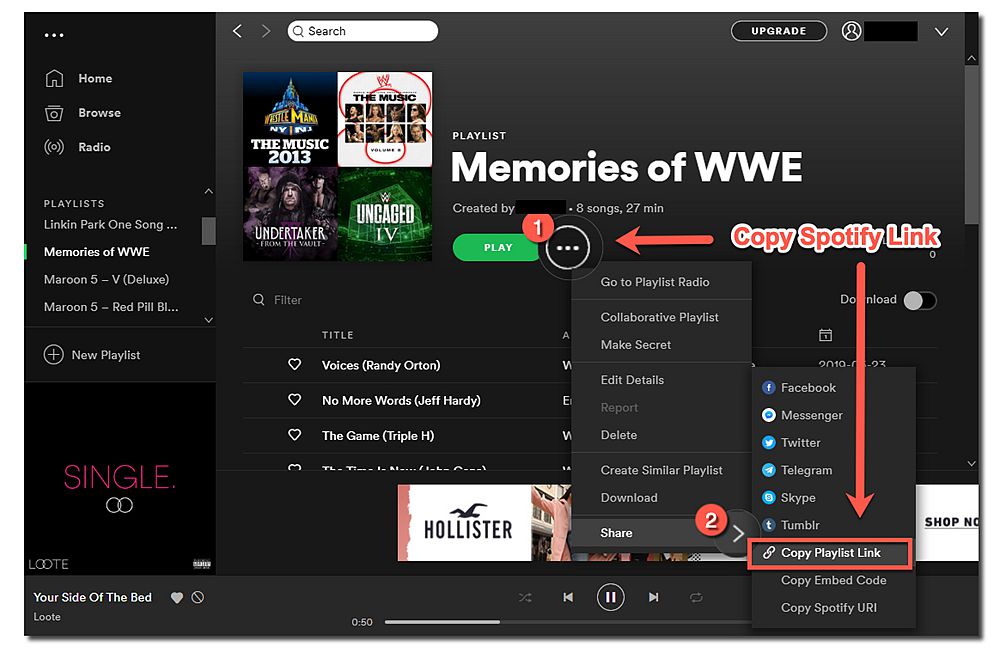Click the shuffle playback icon
Screen dimensions: 1000x653
525,598
